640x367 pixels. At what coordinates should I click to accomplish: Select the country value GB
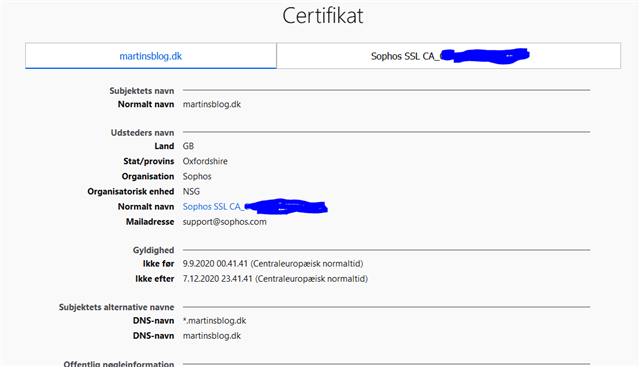click(x=188, y=146)
